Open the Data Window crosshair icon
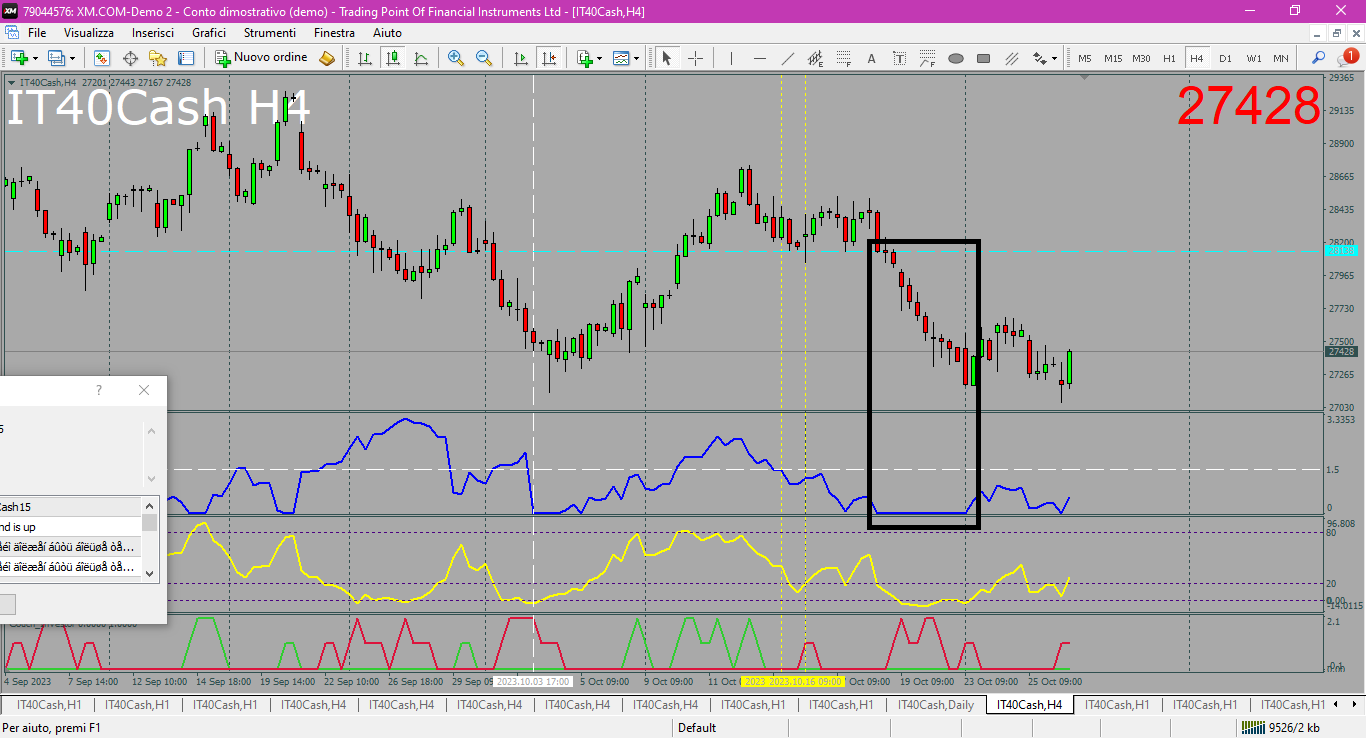This screenshot has width=1366, height=738. 130,58
